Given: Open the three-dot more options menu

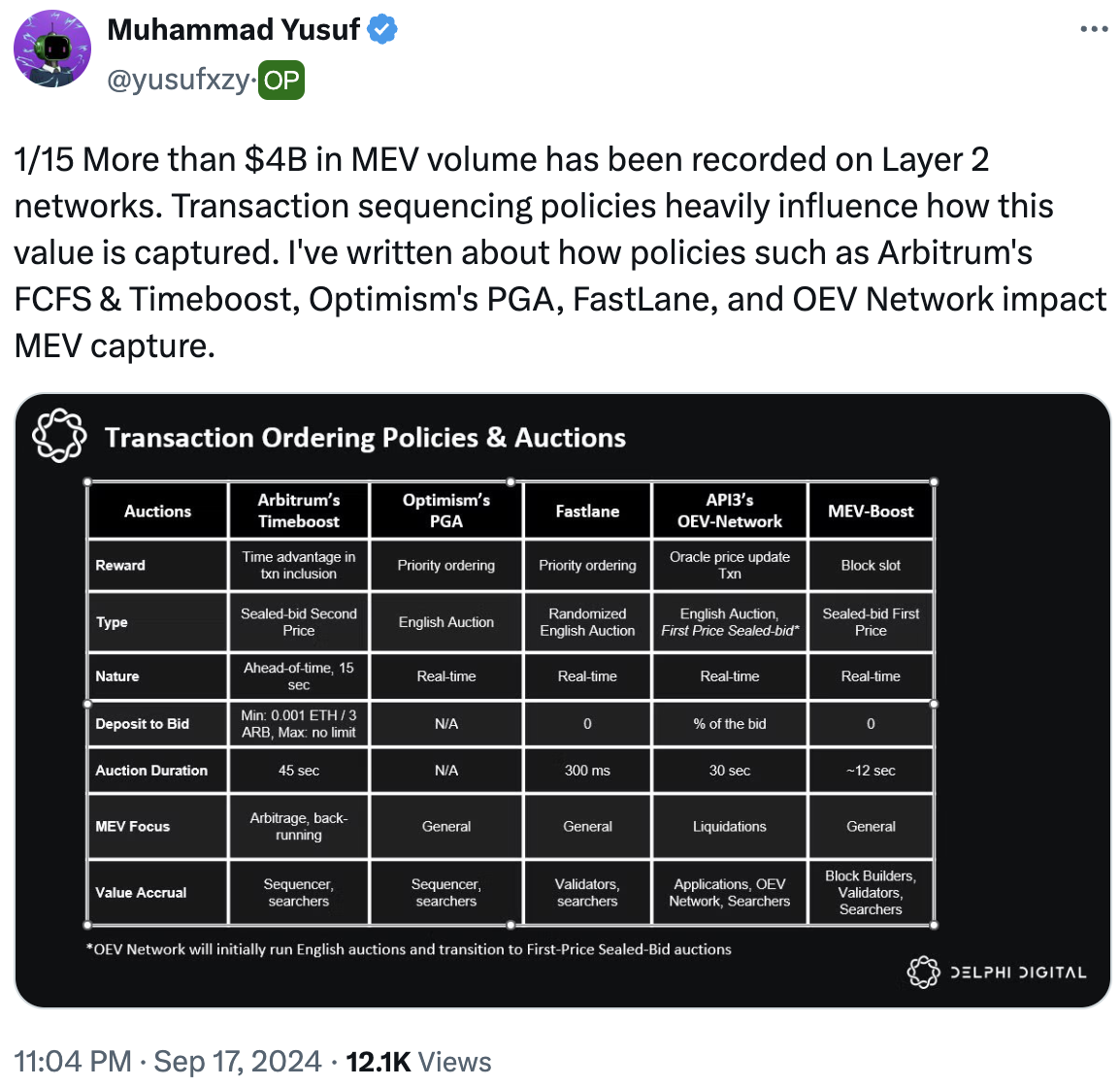Looking at the screenshot, I should tap(1094, 30).
